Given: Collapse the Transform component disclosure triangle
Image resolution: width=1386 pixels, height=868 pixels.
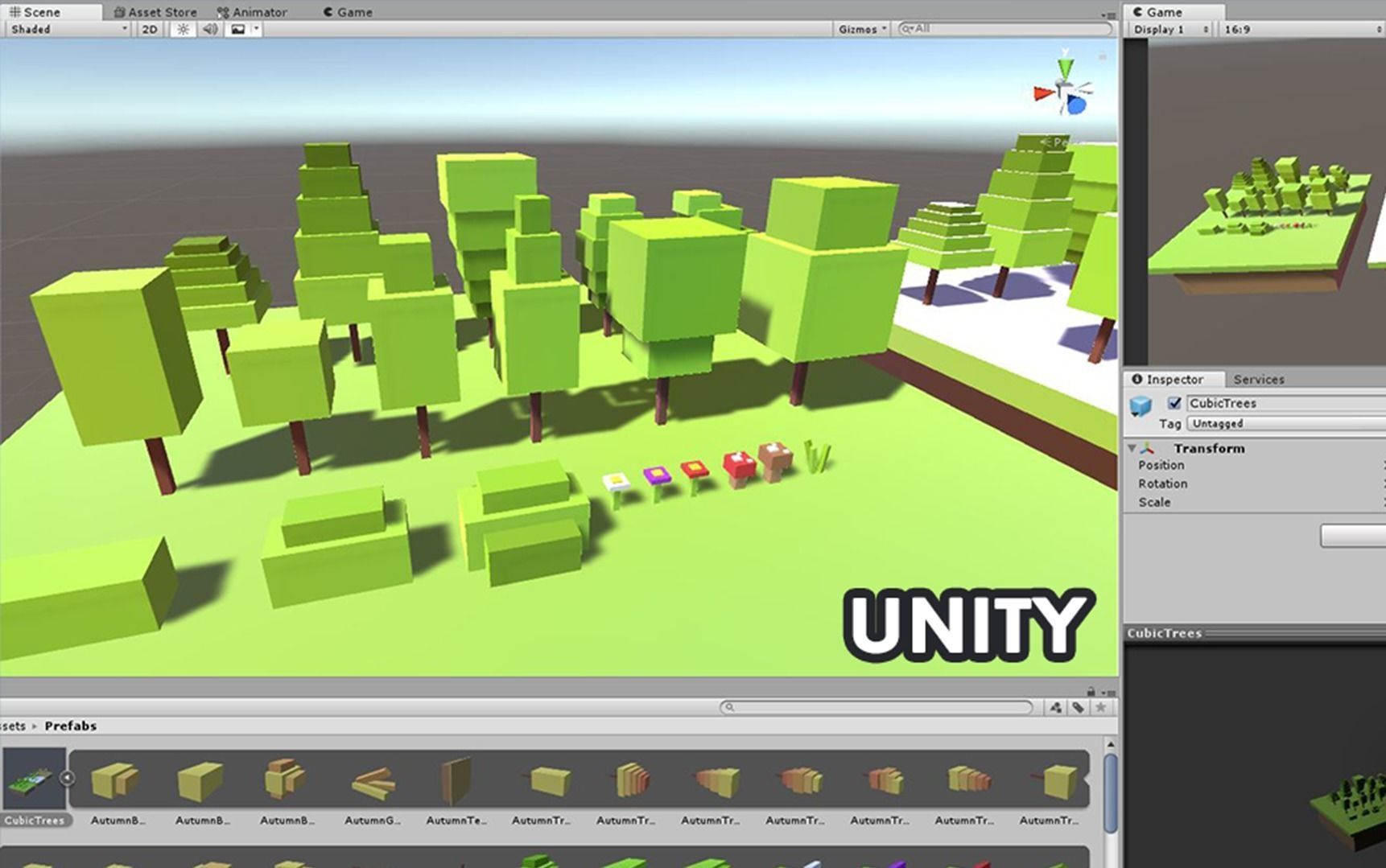Looking at the screenshot, I should (1132, 449).
